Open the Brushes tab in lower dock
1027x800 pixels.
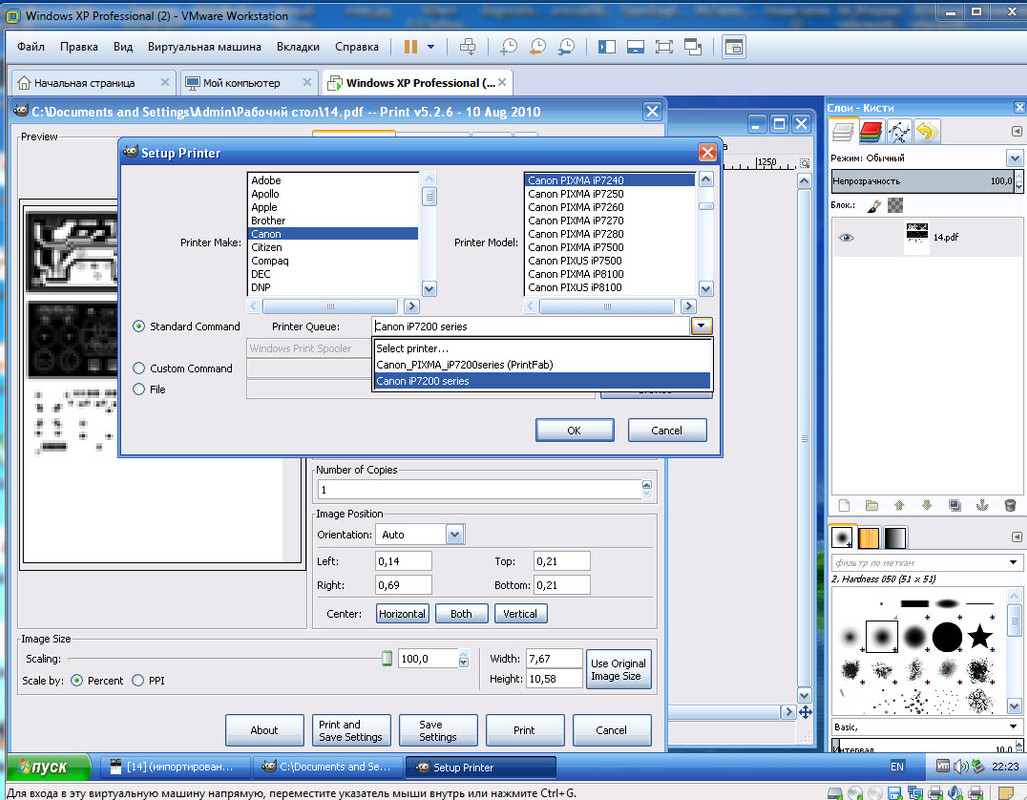point(842,537)
